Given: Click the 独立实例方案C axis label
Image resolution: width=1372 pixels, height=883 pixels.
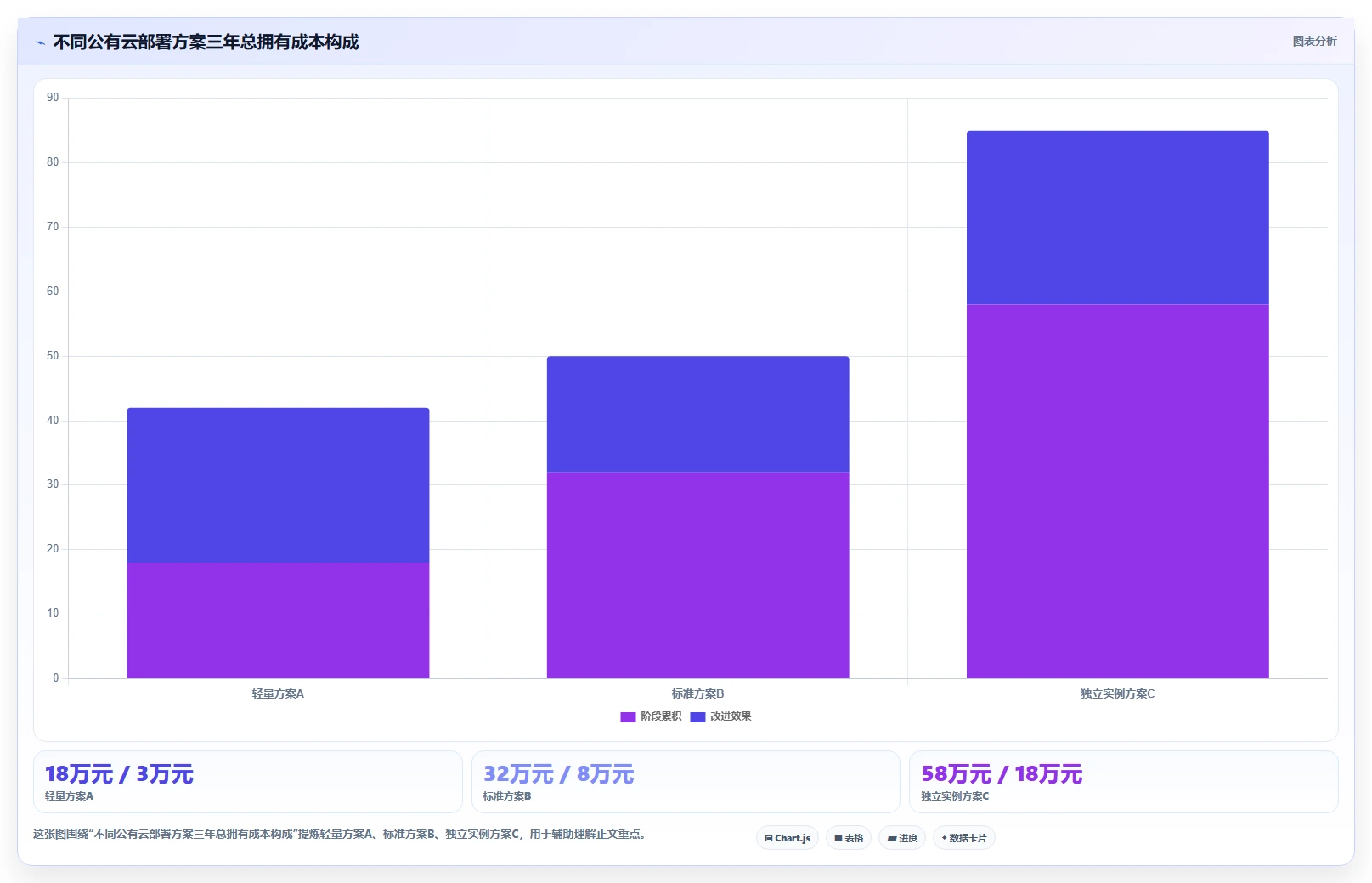Looking at the screenshot, I should (x=1117, y=693).
